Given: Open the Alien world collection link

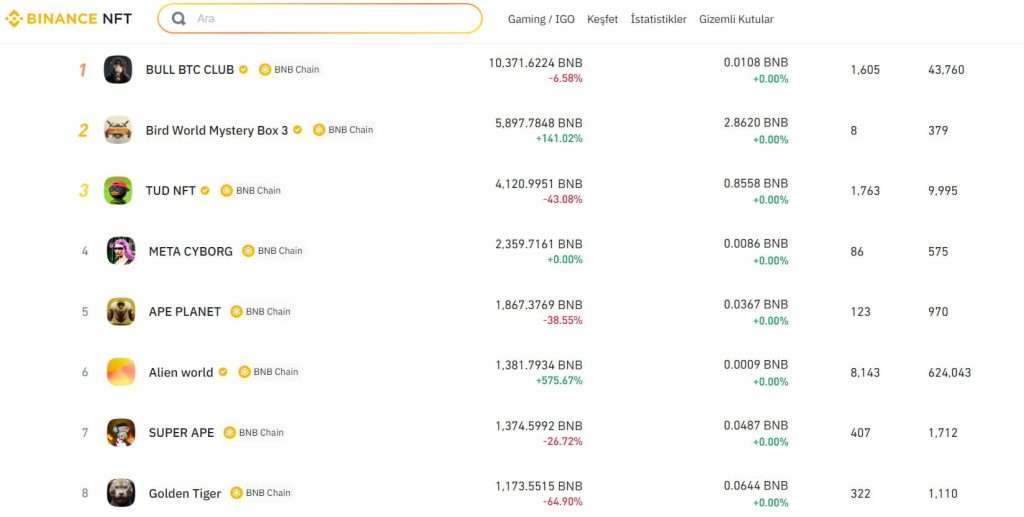Looking at the screenshot, I should [181, 373].
